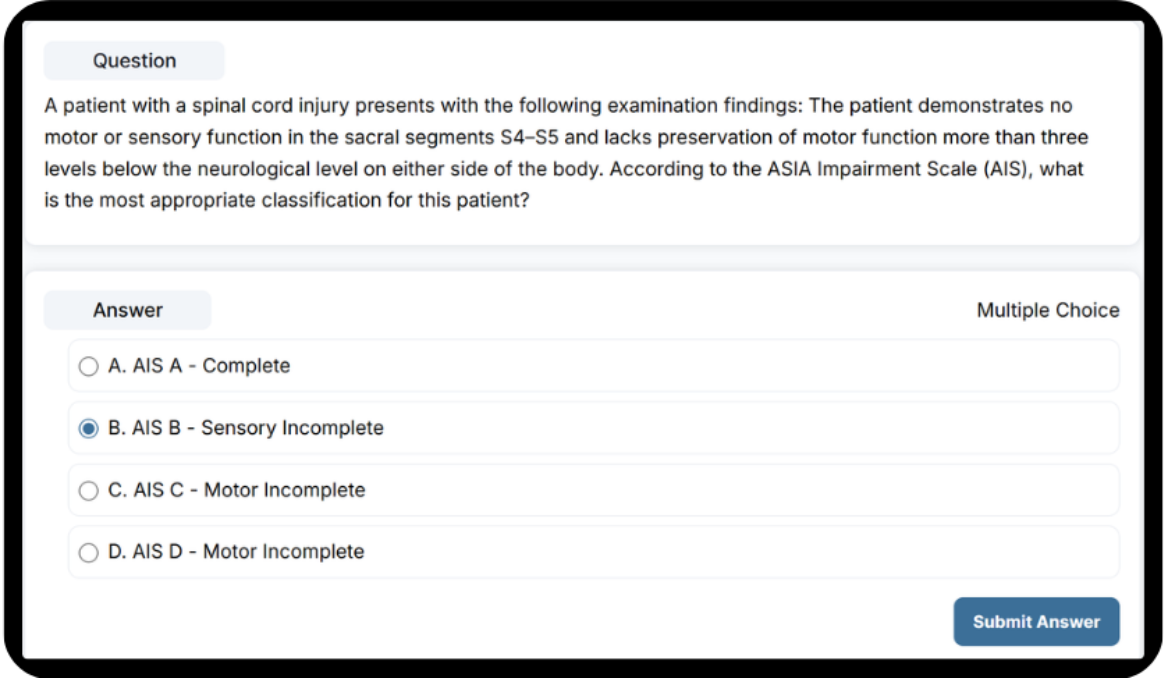Click the 'AIS C - Motor Incomplete' label
The height and width of the screenshot is (678, 1168).
pos(237,490)
